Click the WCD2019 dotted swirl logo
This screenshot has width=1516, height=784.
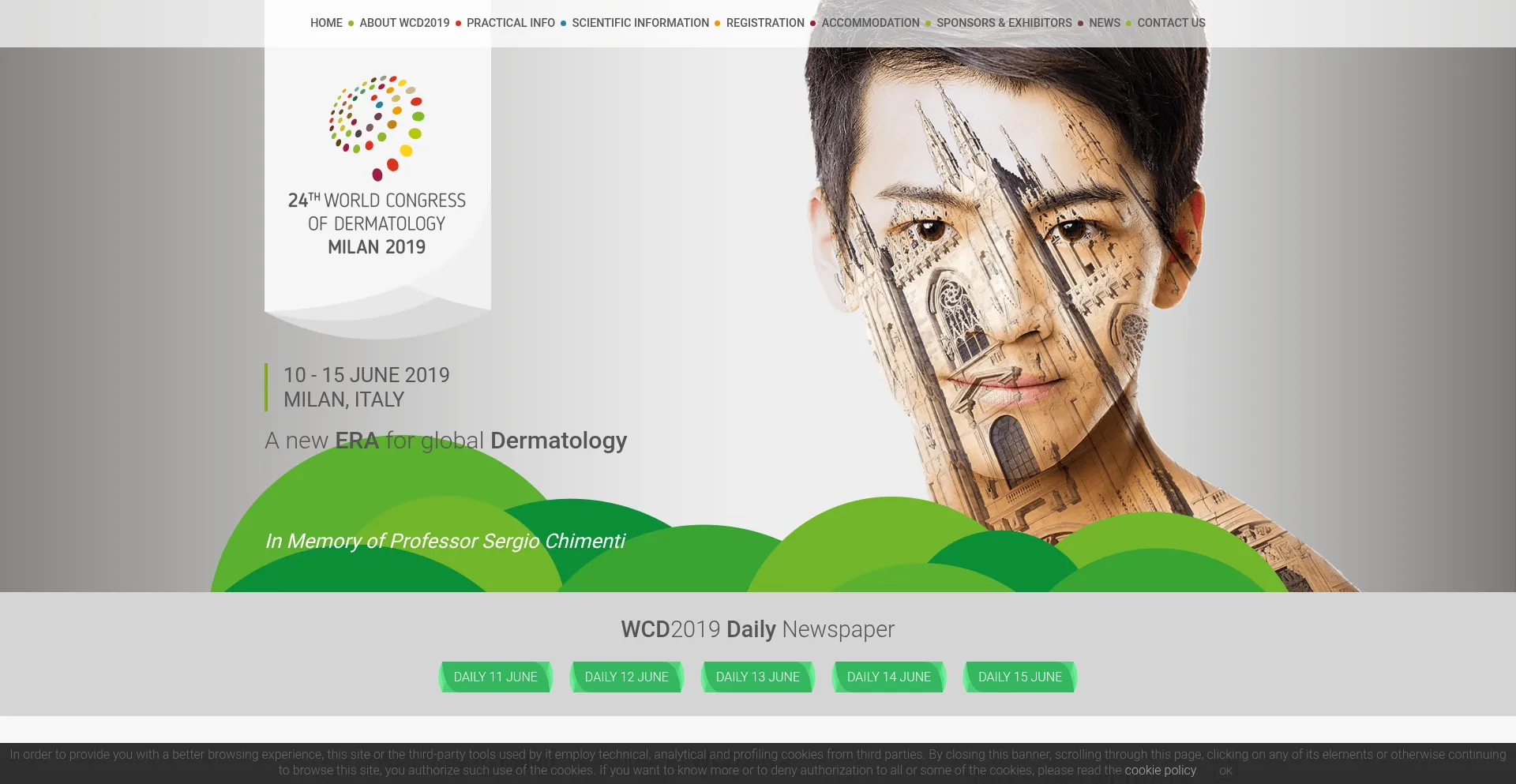[377, 128]
